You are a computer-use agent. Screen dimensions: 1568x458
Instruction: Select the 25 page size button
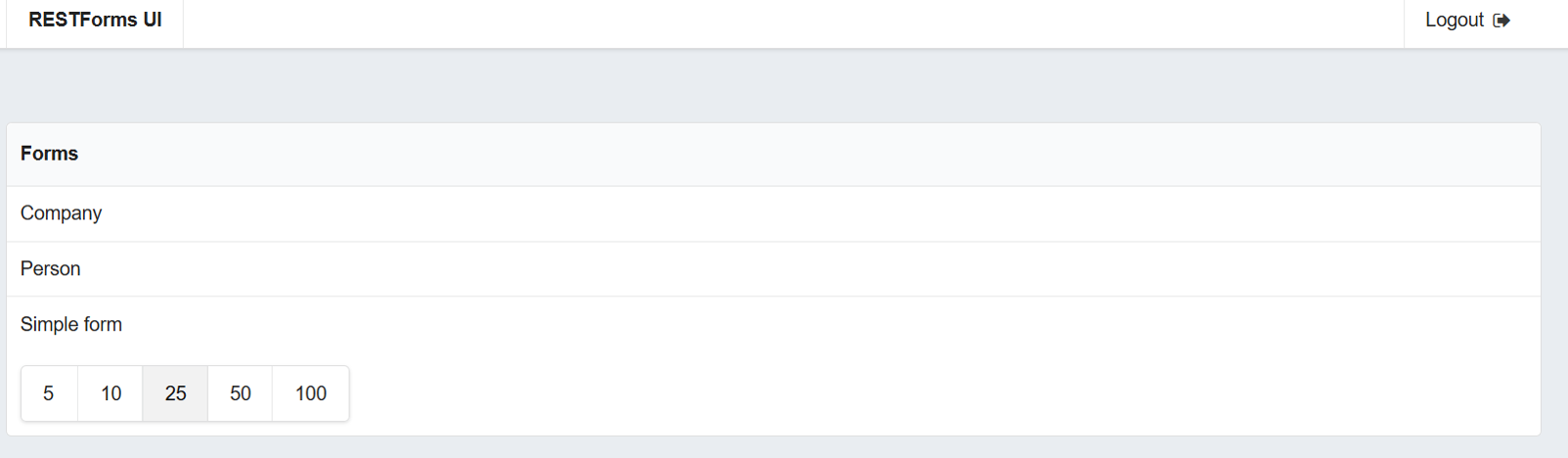coord(175,393)
